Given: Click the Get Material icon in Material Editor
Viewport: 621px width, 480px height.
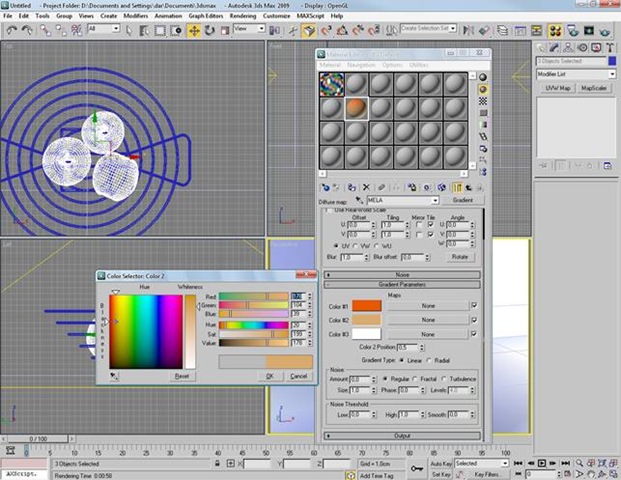Looking at the screenshot, I should point(325,187).
